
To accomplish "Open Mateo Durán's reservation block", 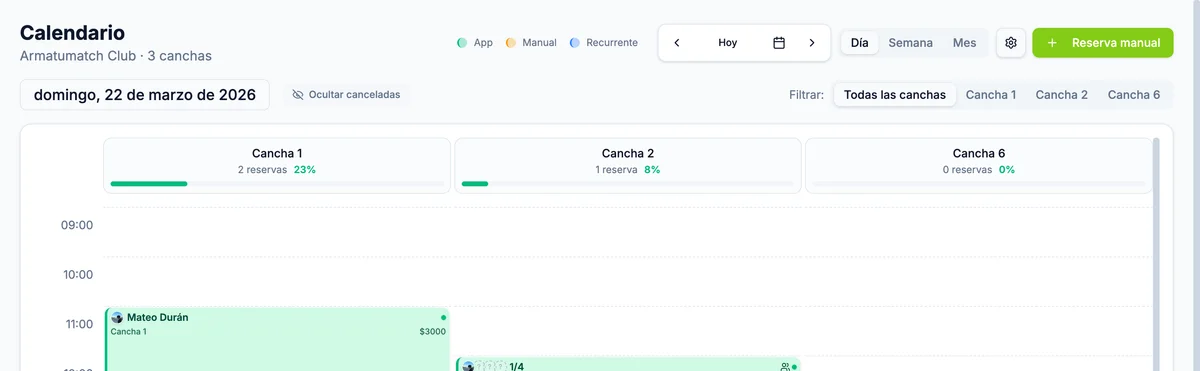I will [277, 339].
